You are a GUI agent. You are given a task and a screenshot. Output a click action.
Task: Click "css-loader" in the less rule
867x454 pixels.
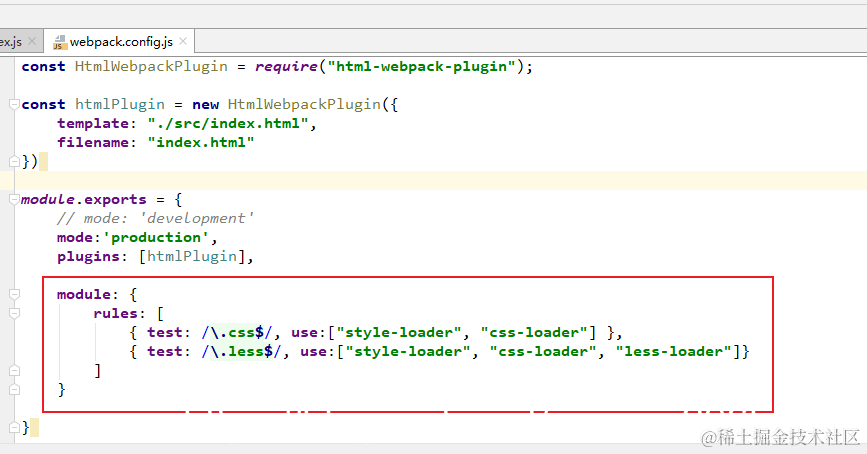[542, 351]
